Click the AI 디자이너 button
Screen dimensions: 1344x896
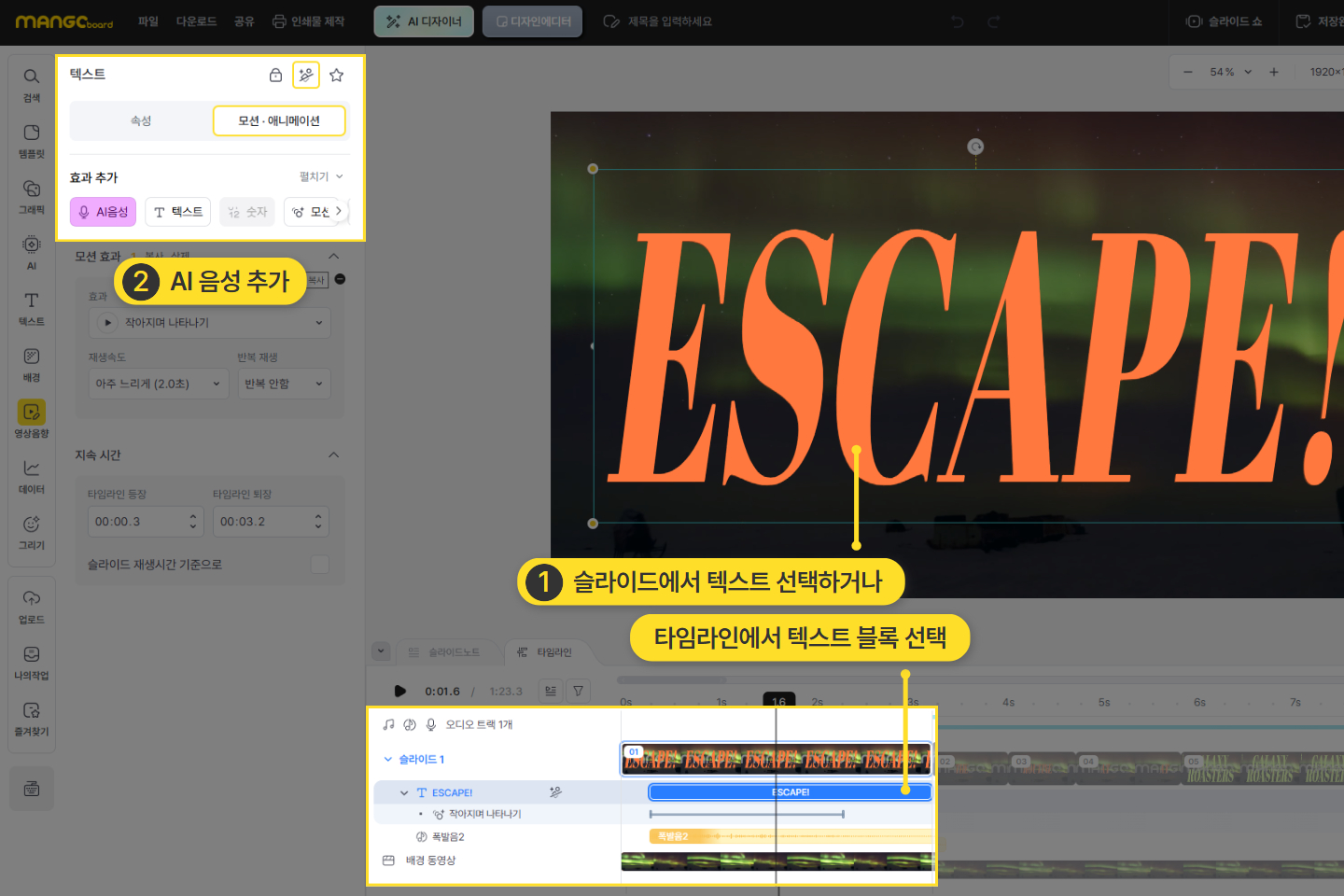424,21
